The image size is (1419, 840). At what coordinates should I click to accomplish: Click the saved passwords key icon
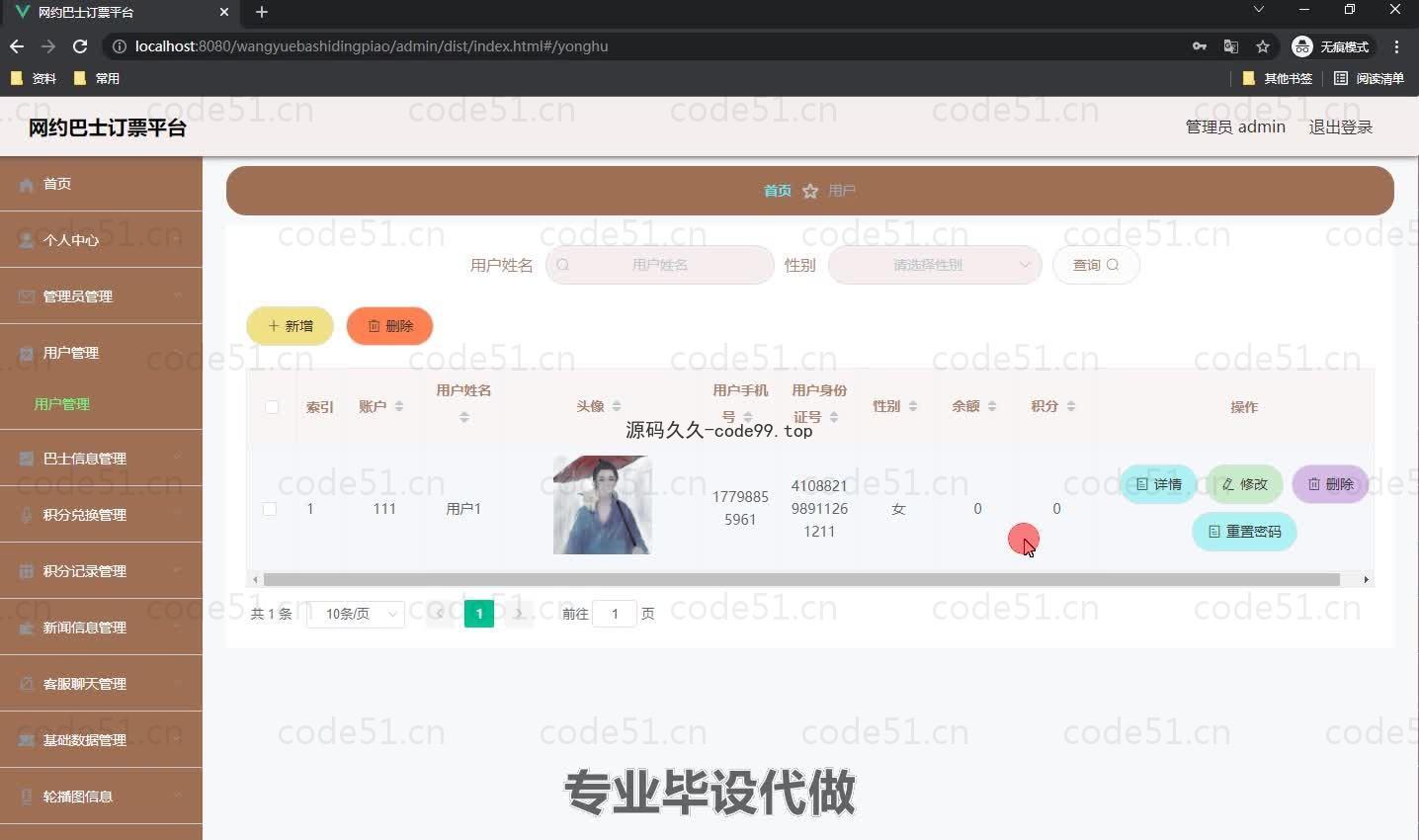point(1200,46)
